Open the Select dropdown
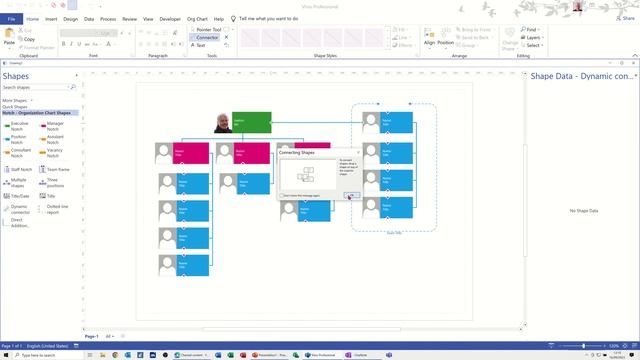Viewport: 640px width, 360px height. pos(532,45)
